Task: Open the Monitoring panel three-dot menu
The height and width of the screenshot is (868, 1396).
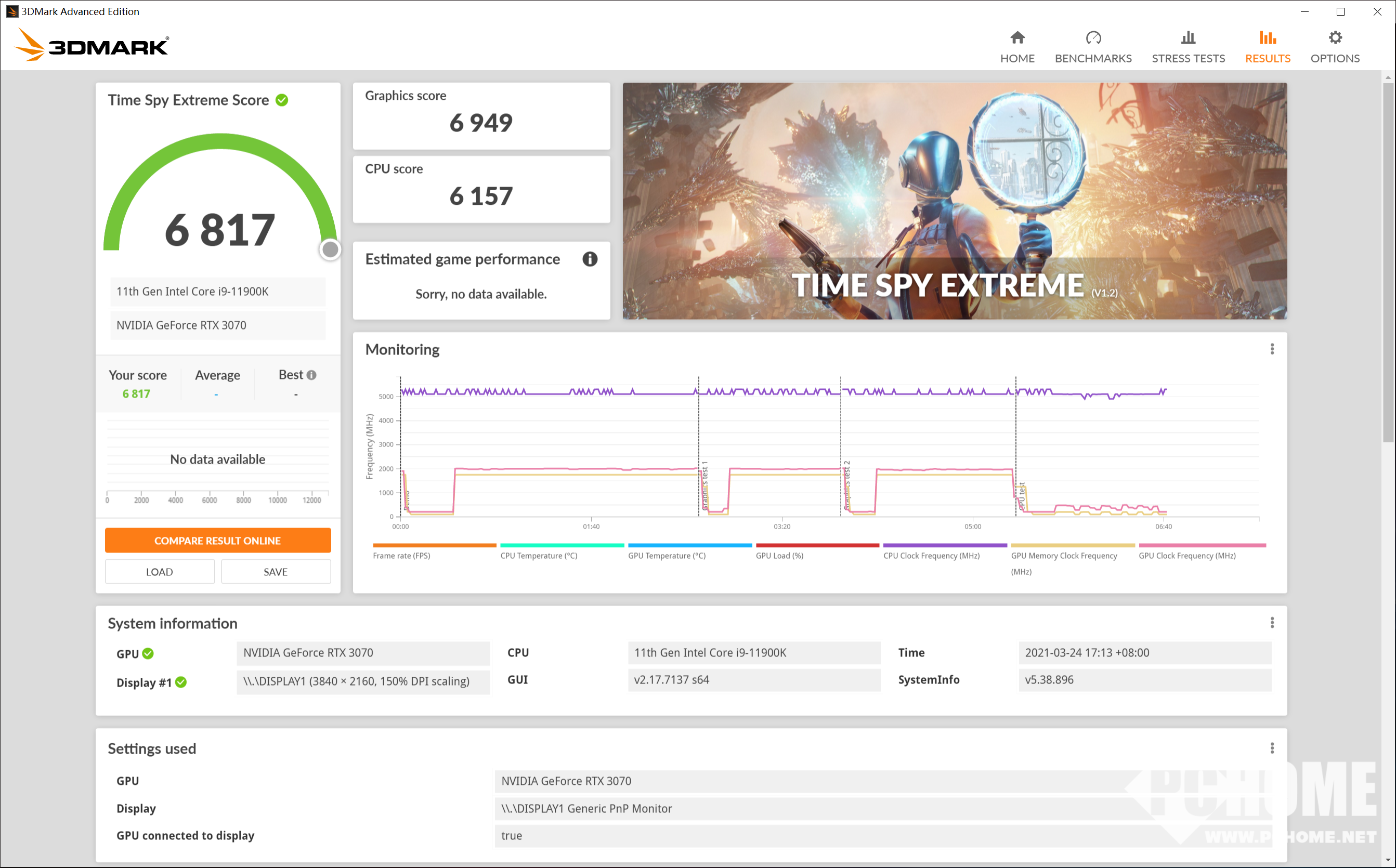Action: 1272,349
